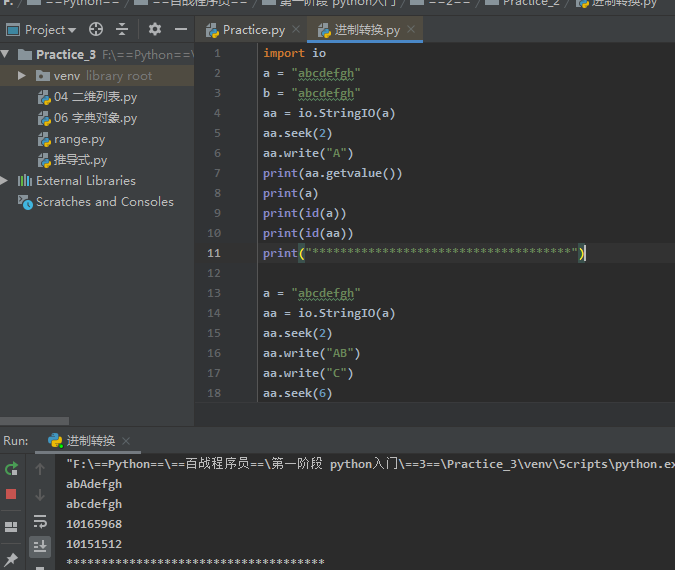
Task: Click output line abAdefgh
Action: [94, 484]
